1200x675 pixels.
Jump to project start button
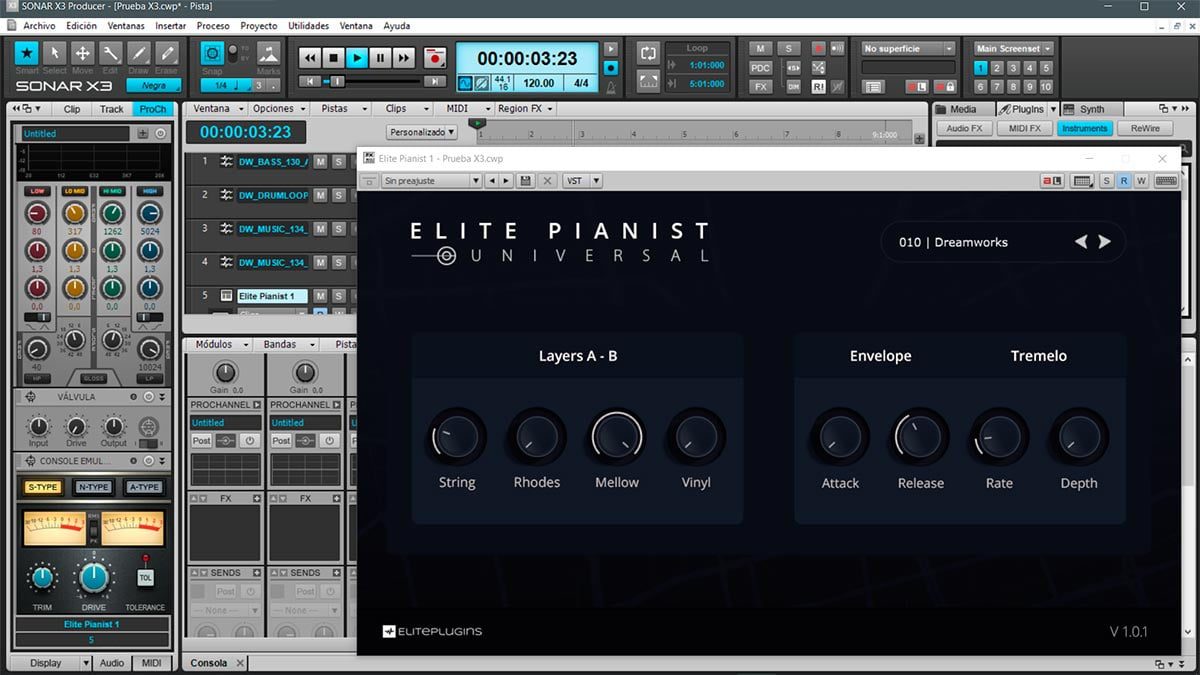[x=309, y=81]
